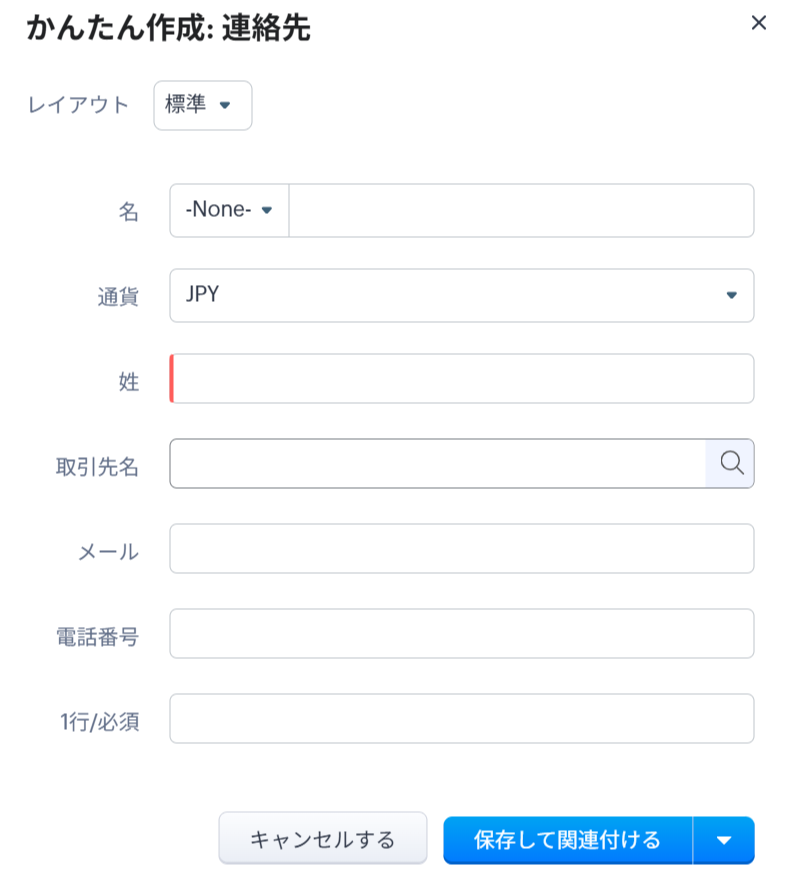
Task: Close the quick create contact dialog
Action: point(759,23)
